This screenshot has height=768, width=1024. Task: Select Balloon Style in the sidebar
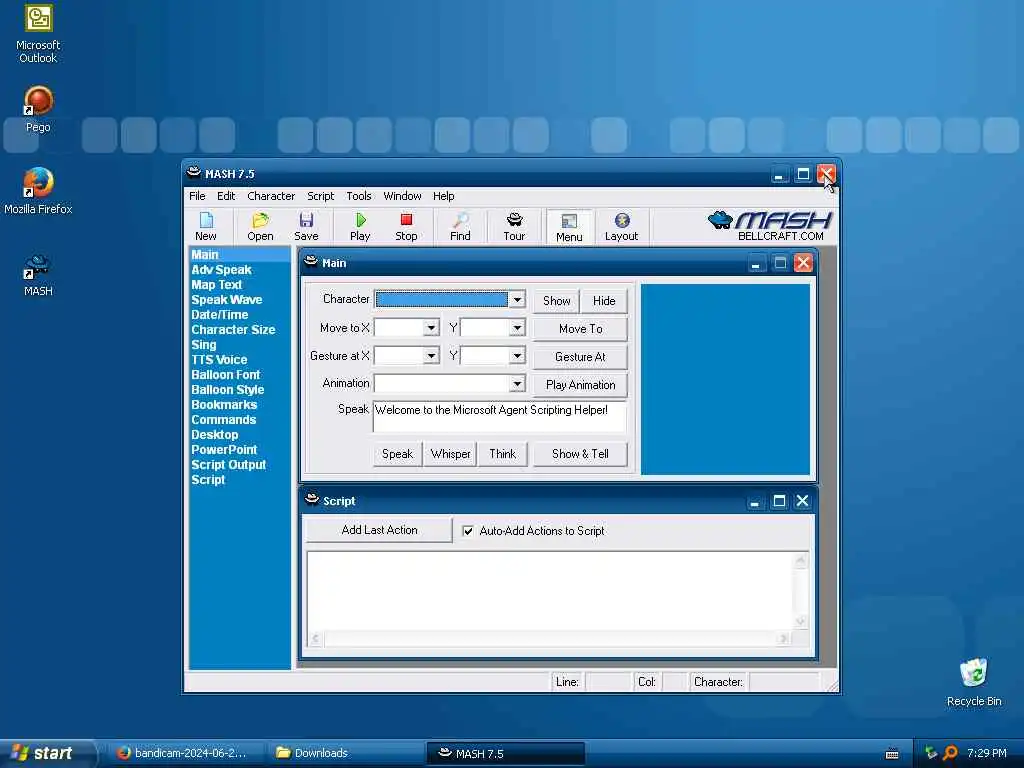[228, 390]
